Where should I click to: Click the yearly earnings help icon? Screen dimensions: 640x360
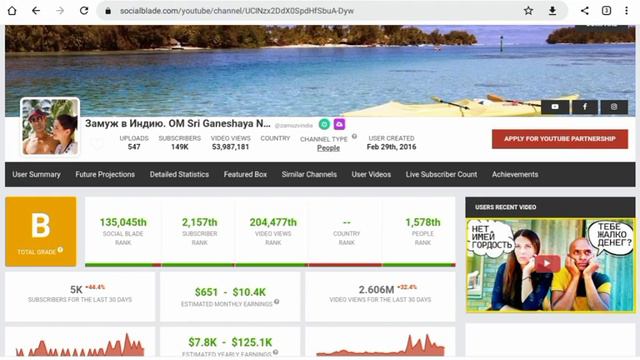(x=276, y=352)
